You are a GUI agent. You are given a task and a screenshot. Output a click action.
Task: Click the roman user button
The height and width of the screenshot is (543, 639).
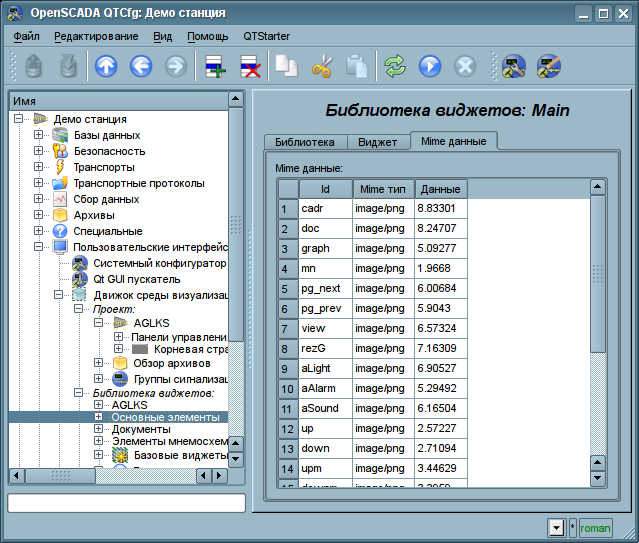(x=595, y=527)
